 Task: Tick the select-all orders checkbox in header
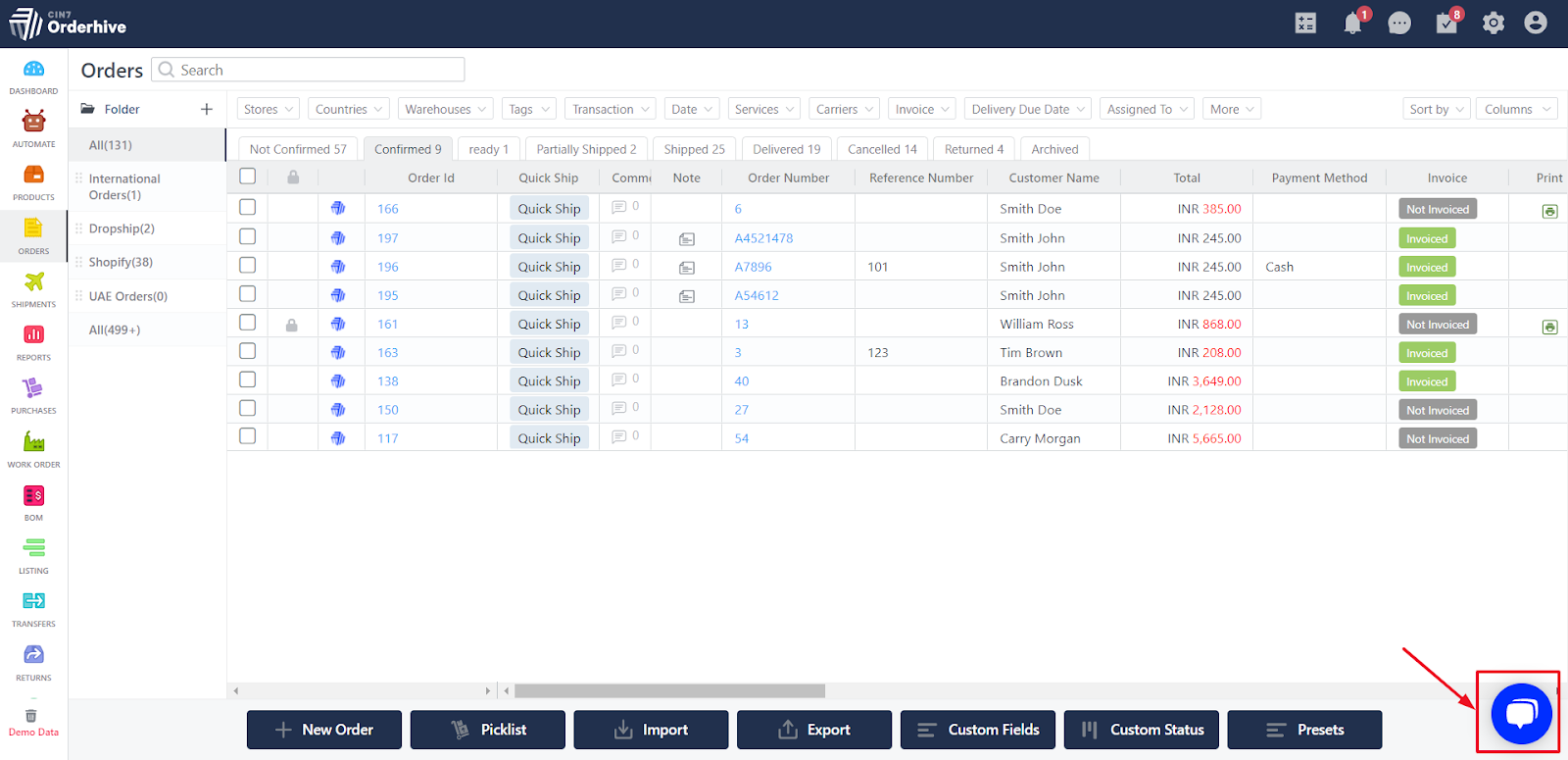pyautogui.click(x=248, y=177)
